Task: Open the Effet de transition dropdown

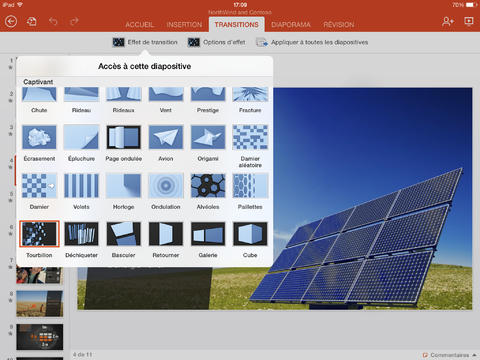Action: point(145,42)
